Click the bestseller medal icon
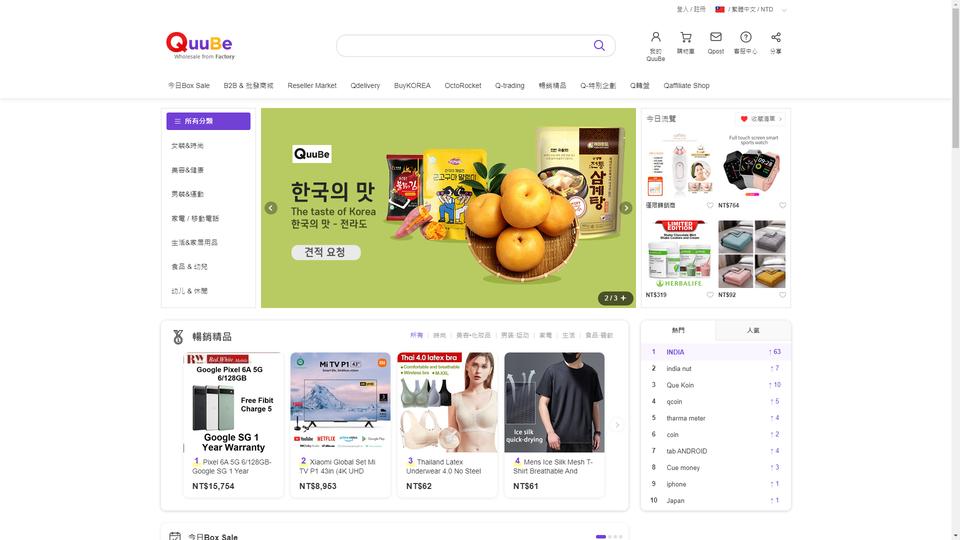Viewport: 960px width, 540px height. pyautogui.click(x=178, y=337)
